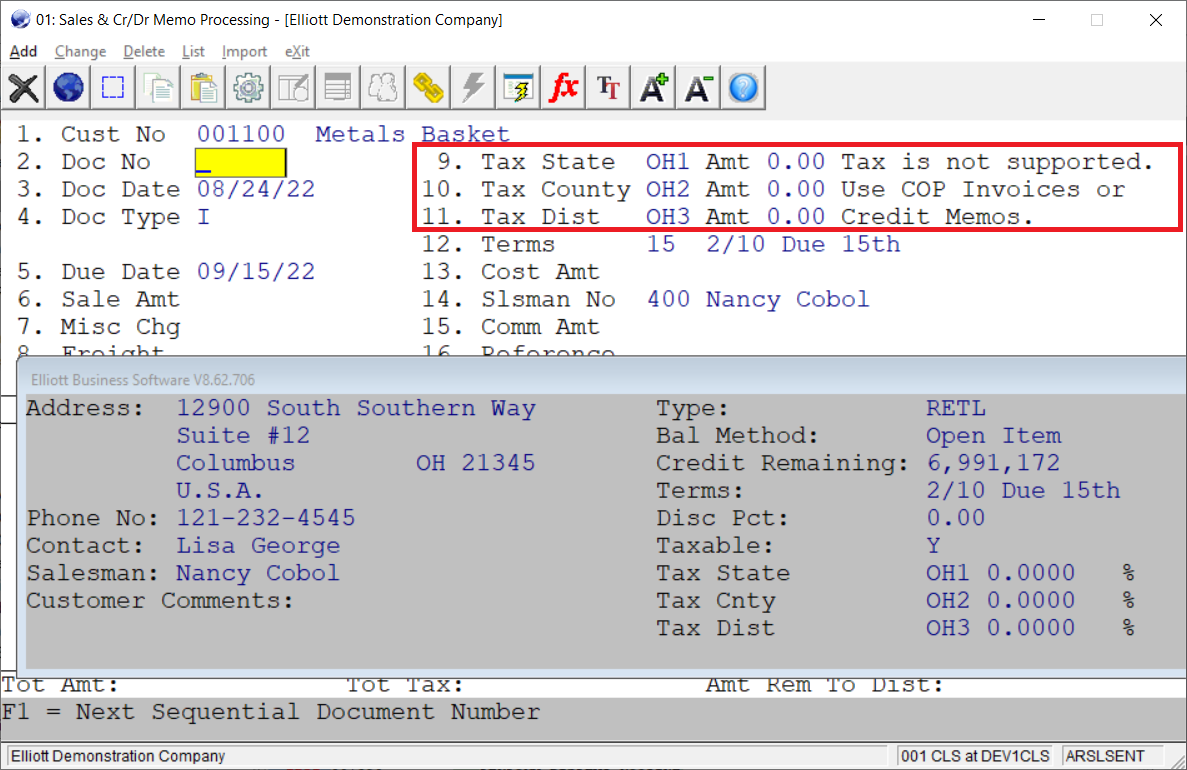The image size is (1187, 770).
Task: Click the state and zip OH 21345
Action: 475,463
